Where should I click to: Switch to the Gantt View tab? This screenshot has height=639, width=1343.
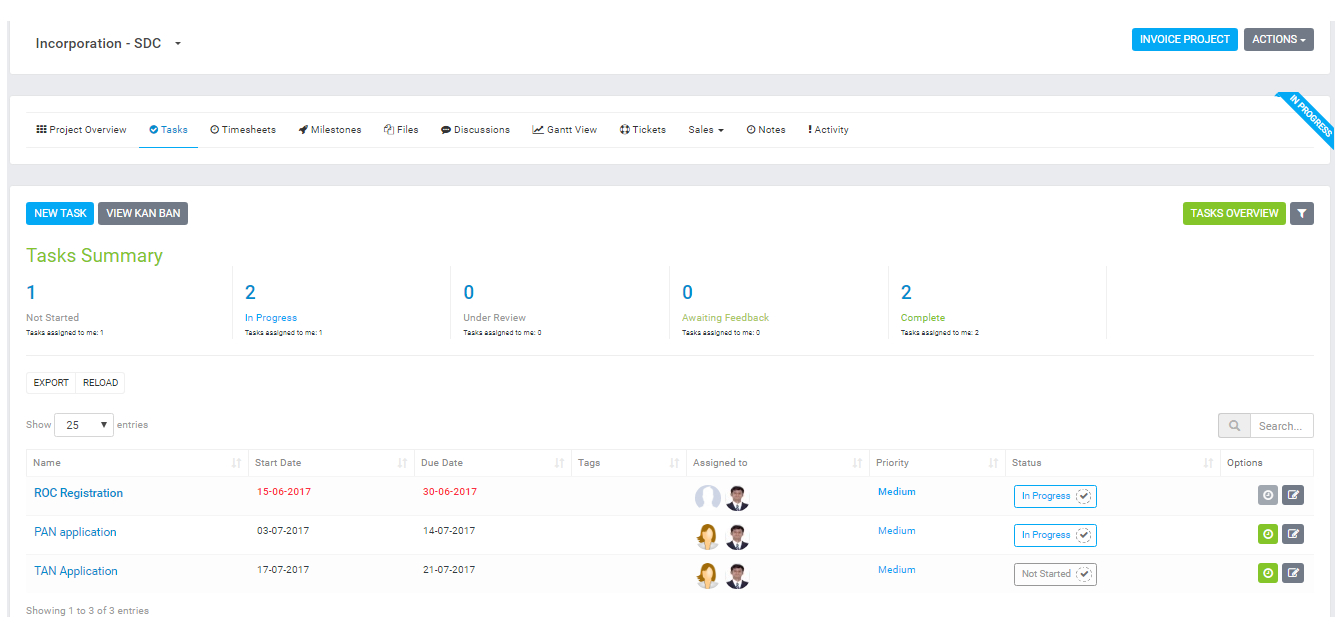[x=565, y=130]
